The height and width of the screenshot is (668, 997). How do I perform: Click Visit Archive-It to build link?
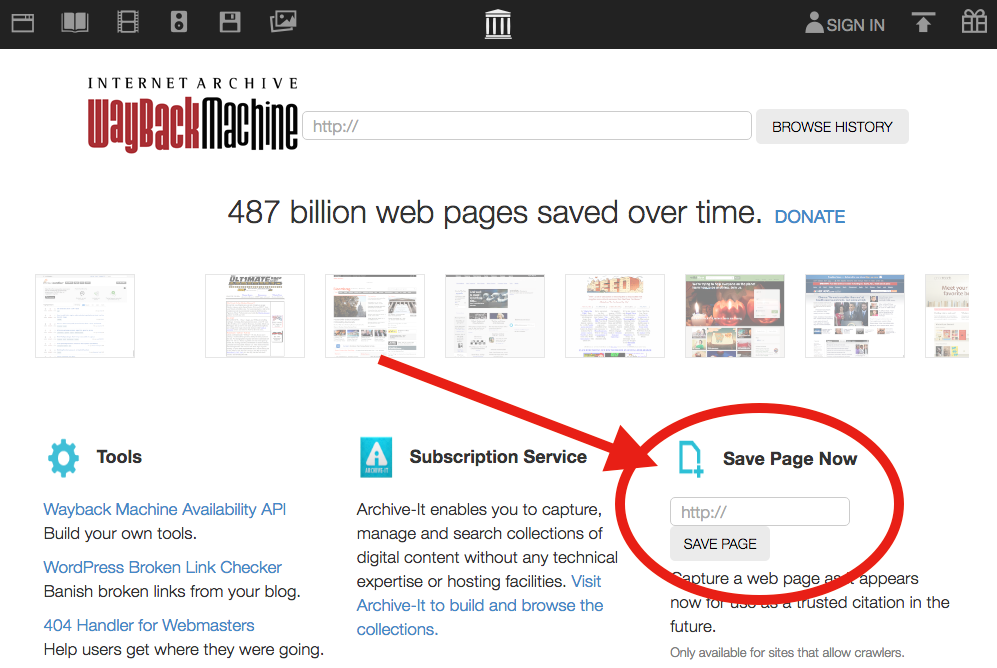point(479,605)
